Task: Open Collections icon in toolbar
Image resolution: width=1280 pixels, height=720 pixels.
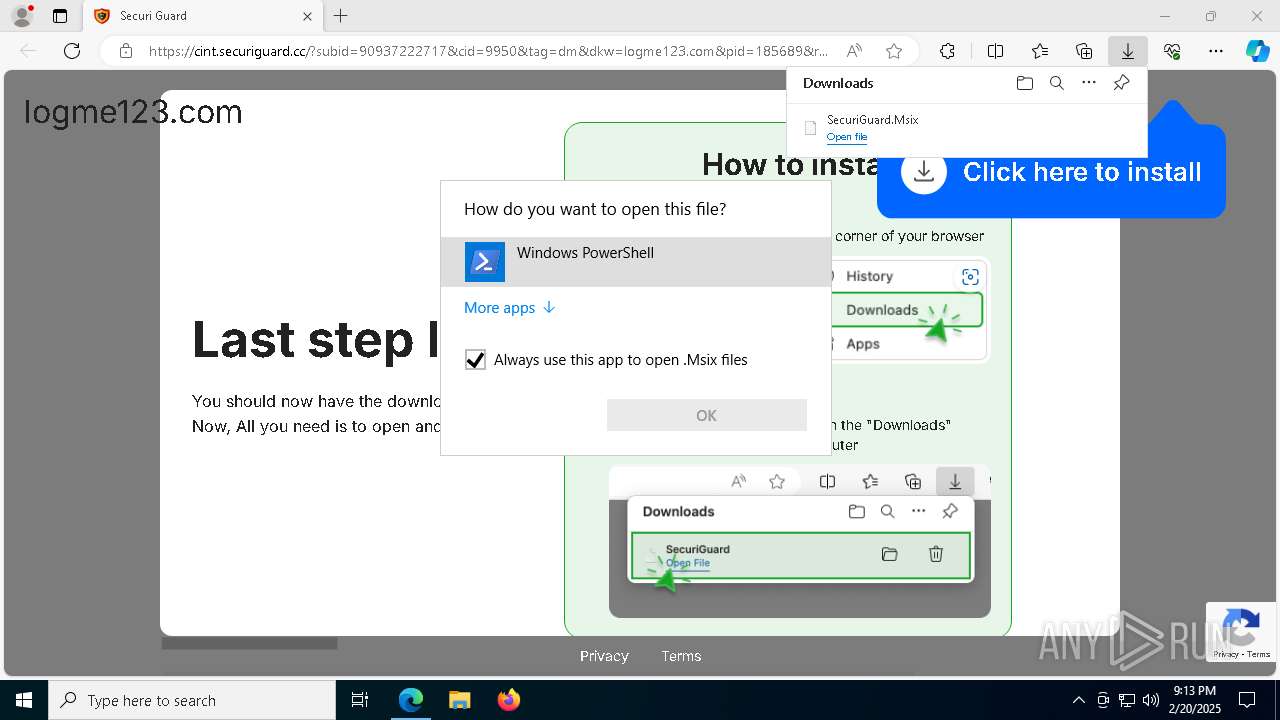Action: coord(1084,51)
